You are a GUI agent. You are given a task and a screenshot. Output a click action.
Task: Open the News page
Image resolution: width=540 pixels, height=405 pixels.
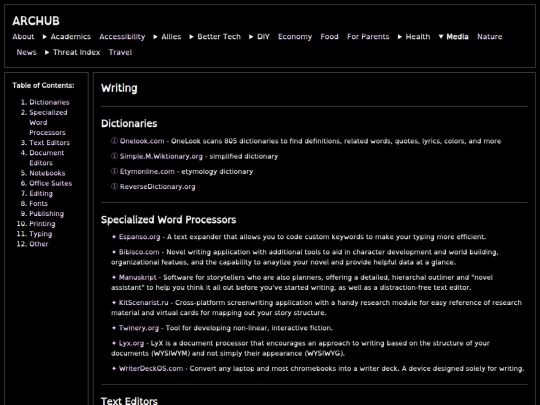coord(27,52)
